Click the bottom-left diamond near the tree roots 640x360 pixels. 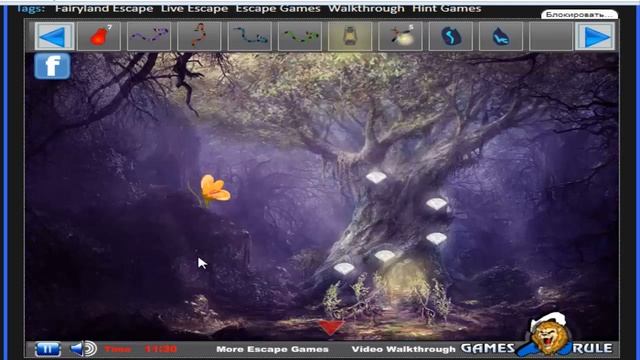344,269
